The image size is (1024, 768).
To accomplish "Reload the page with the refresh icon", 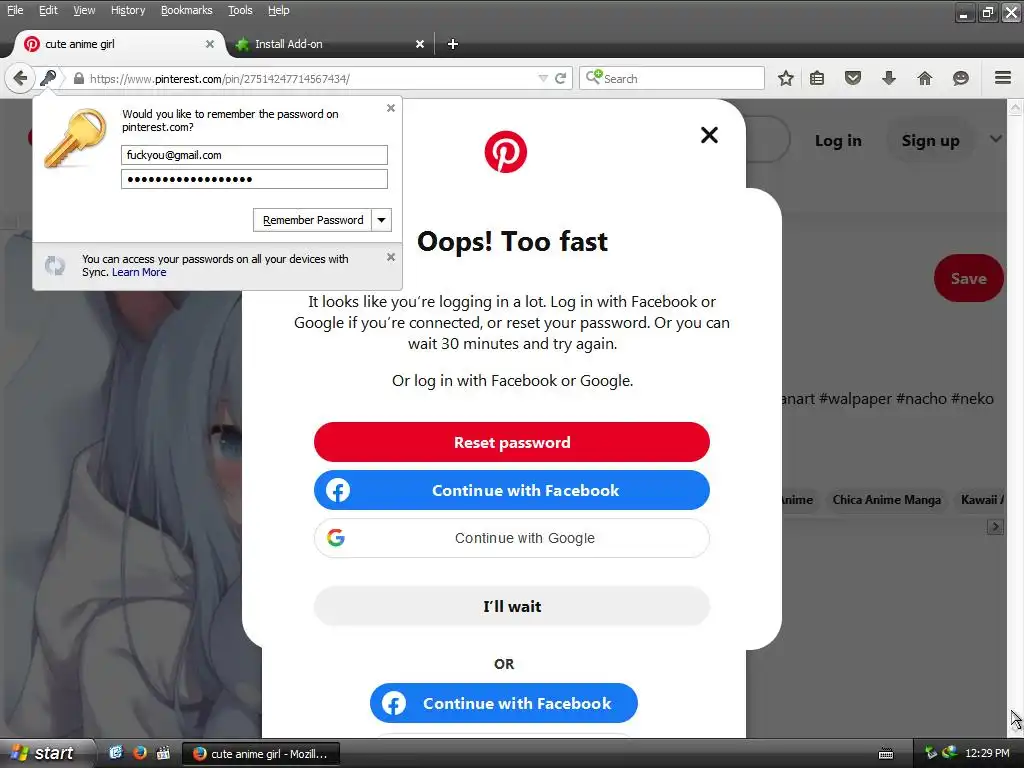I will point(560,78).
